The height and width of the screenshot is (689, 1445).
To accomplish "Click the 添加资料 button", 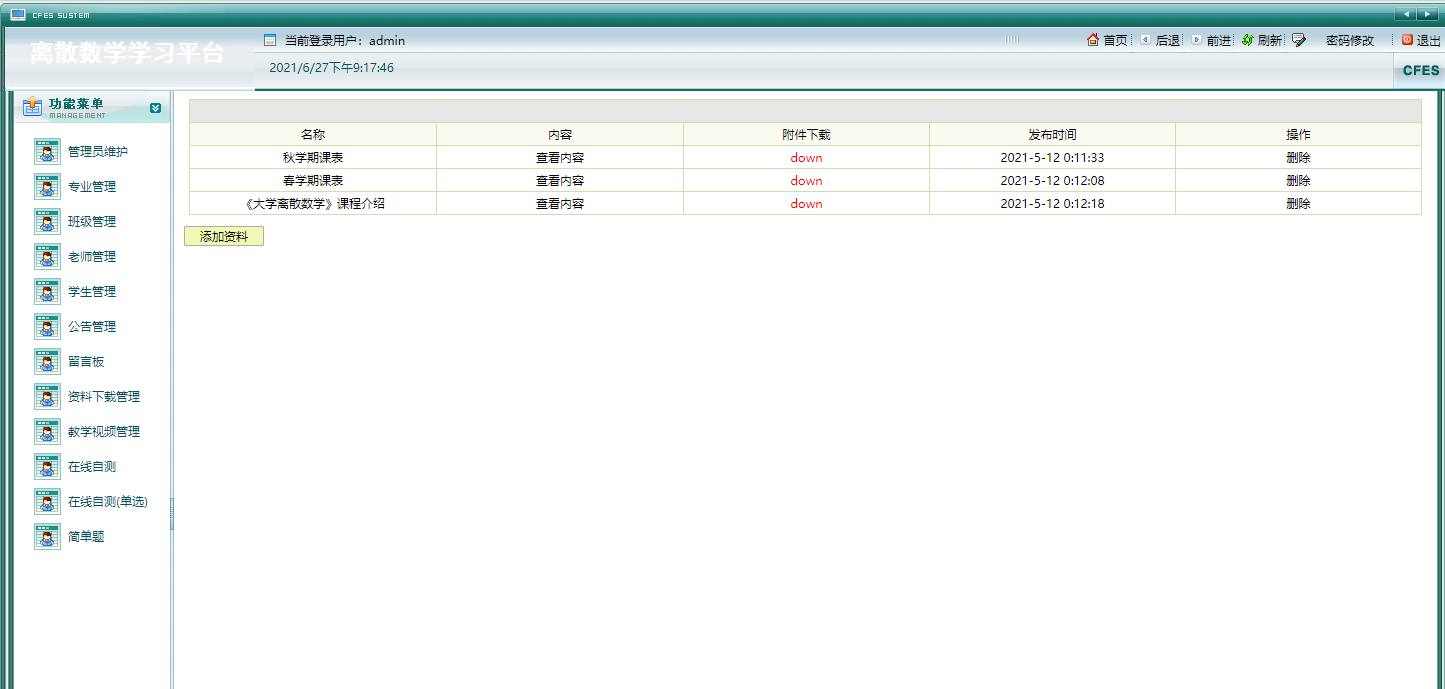I will click(224, 236).
